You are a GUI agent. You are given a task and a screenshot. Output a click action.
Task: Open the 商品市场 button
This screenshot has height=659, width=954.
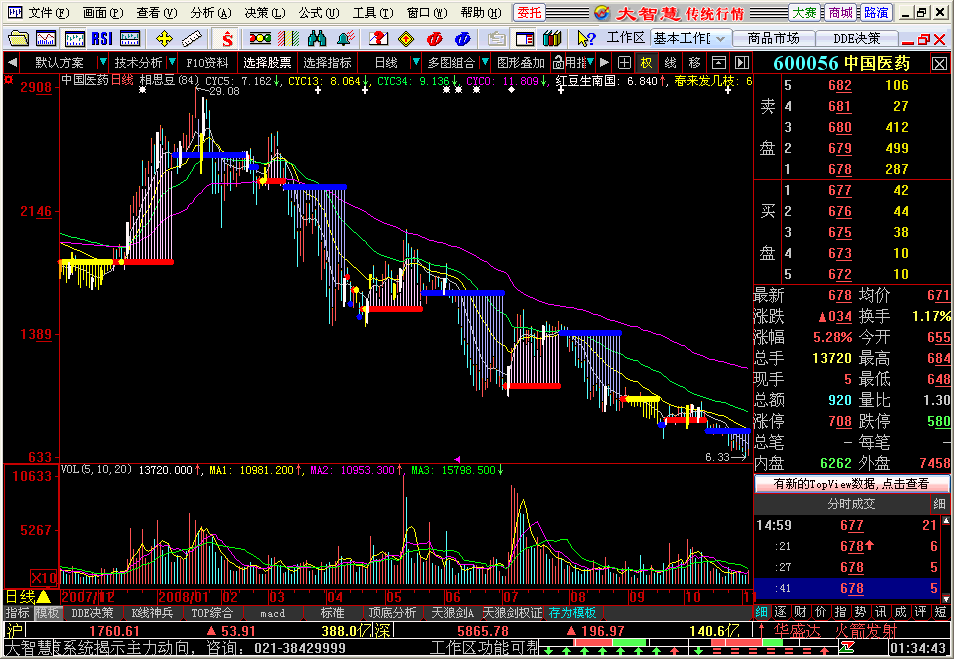773,38
